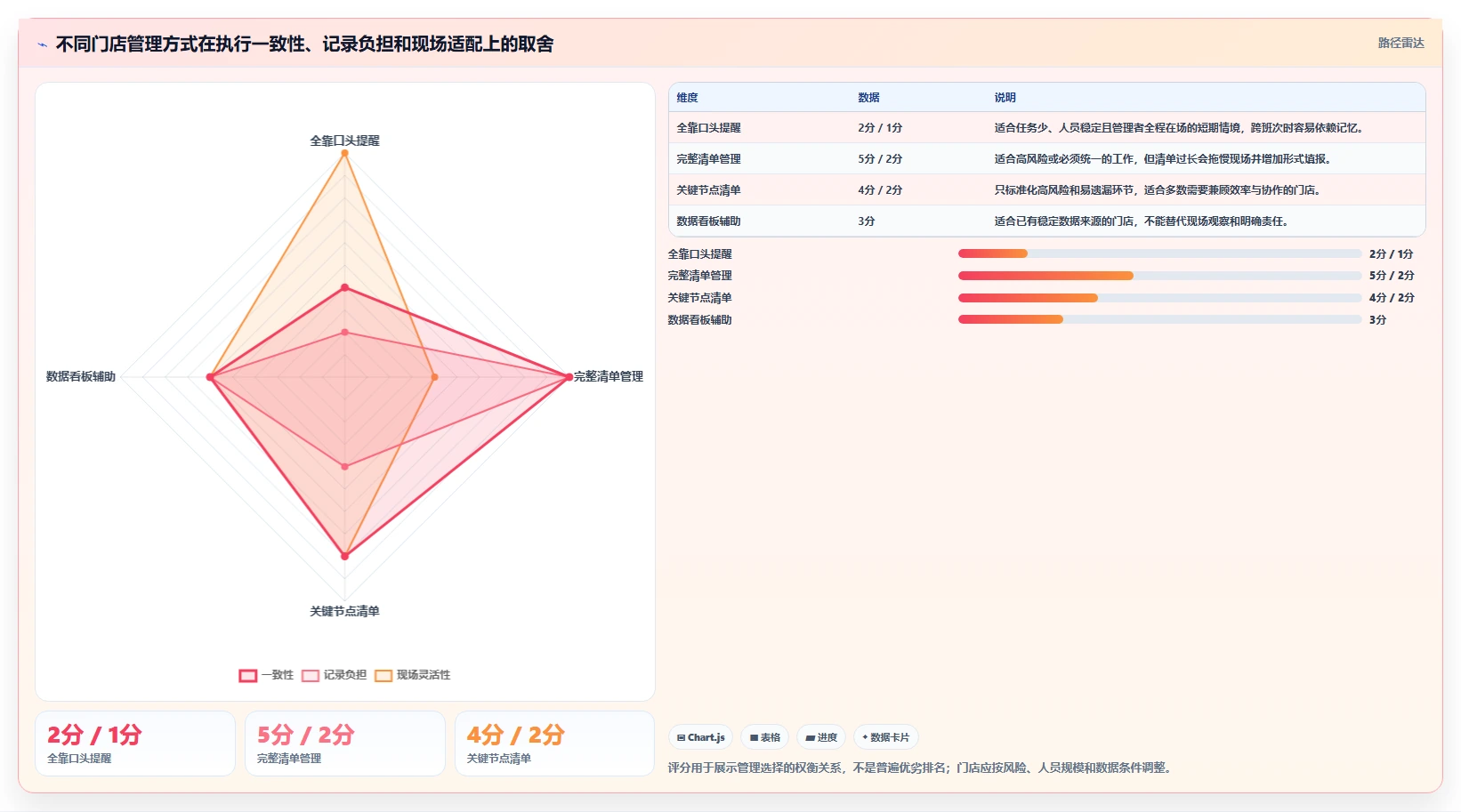Viewport: 1461px width, 812px height.
Task: Click the 数据看板辅助 progress bar
Action: [1159, 319]
